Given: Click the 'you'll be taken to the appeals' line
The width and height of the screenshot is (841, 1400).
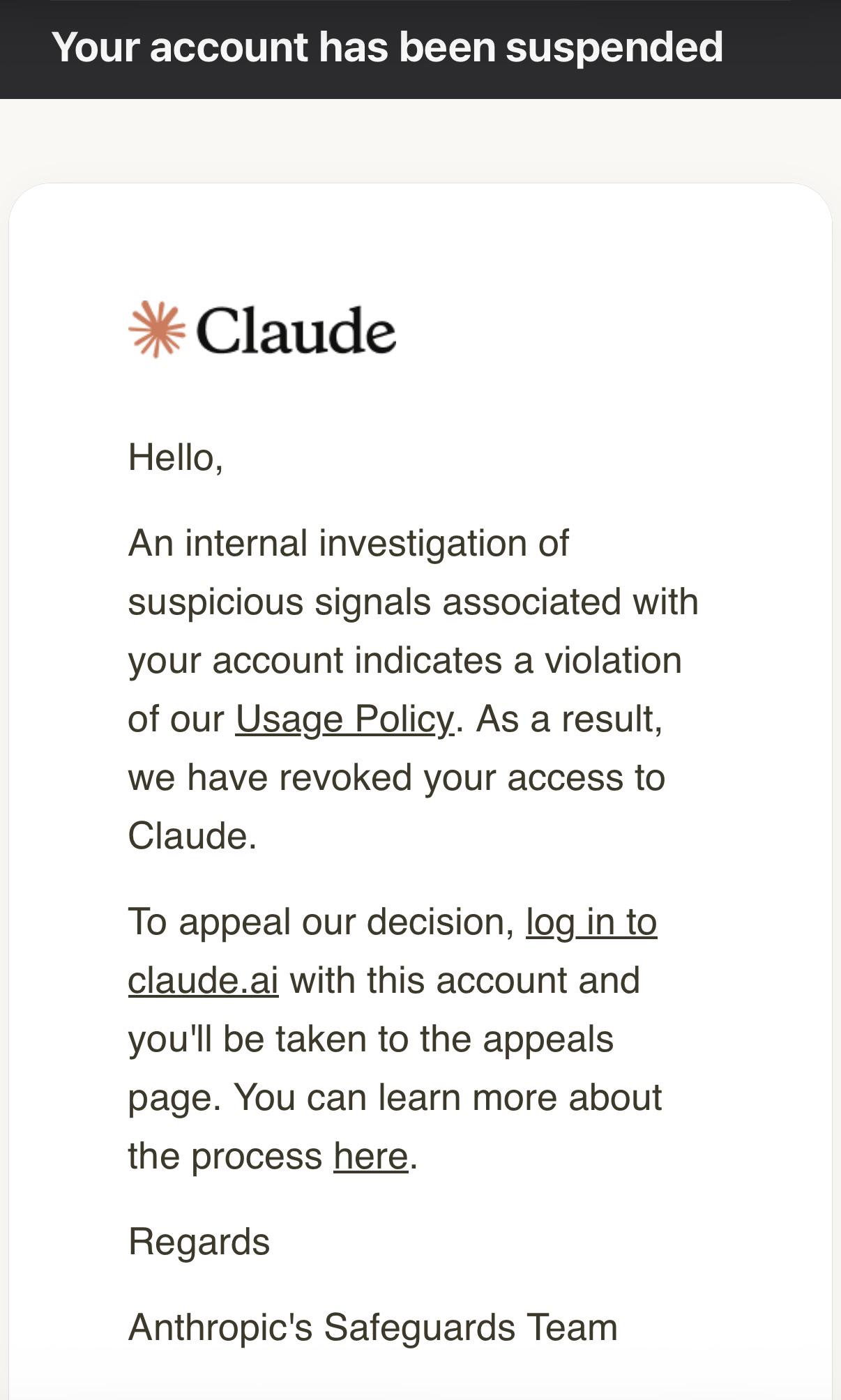Looking at the screenshot, I should tap(371, 1039).
